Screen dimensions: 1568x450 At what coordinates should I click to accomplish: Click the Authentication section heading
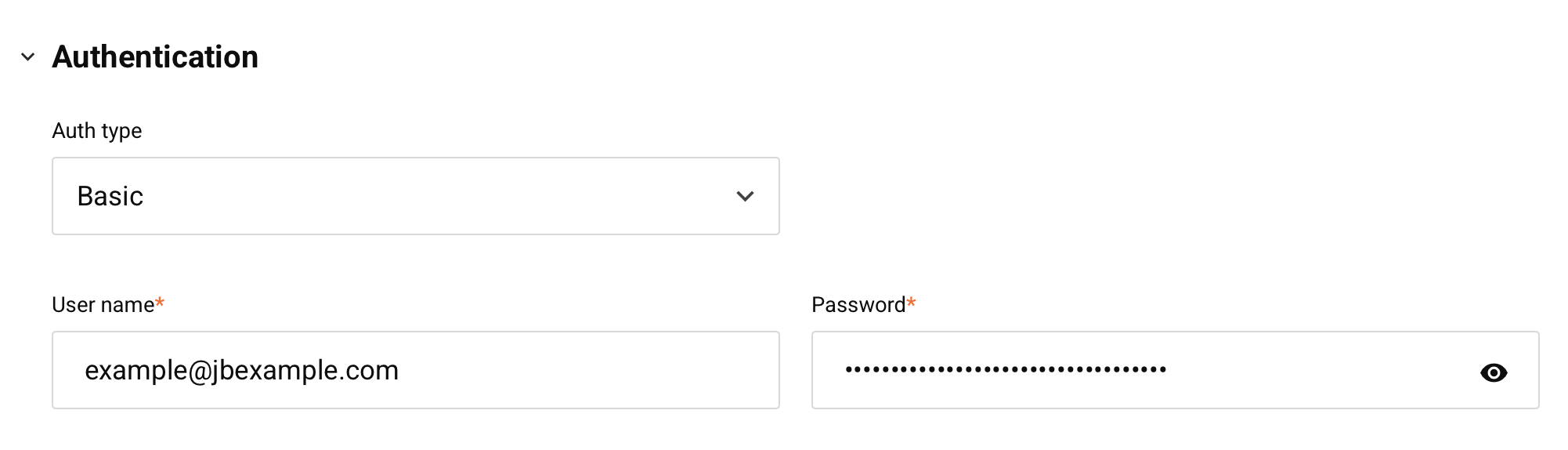pos(155,57)
